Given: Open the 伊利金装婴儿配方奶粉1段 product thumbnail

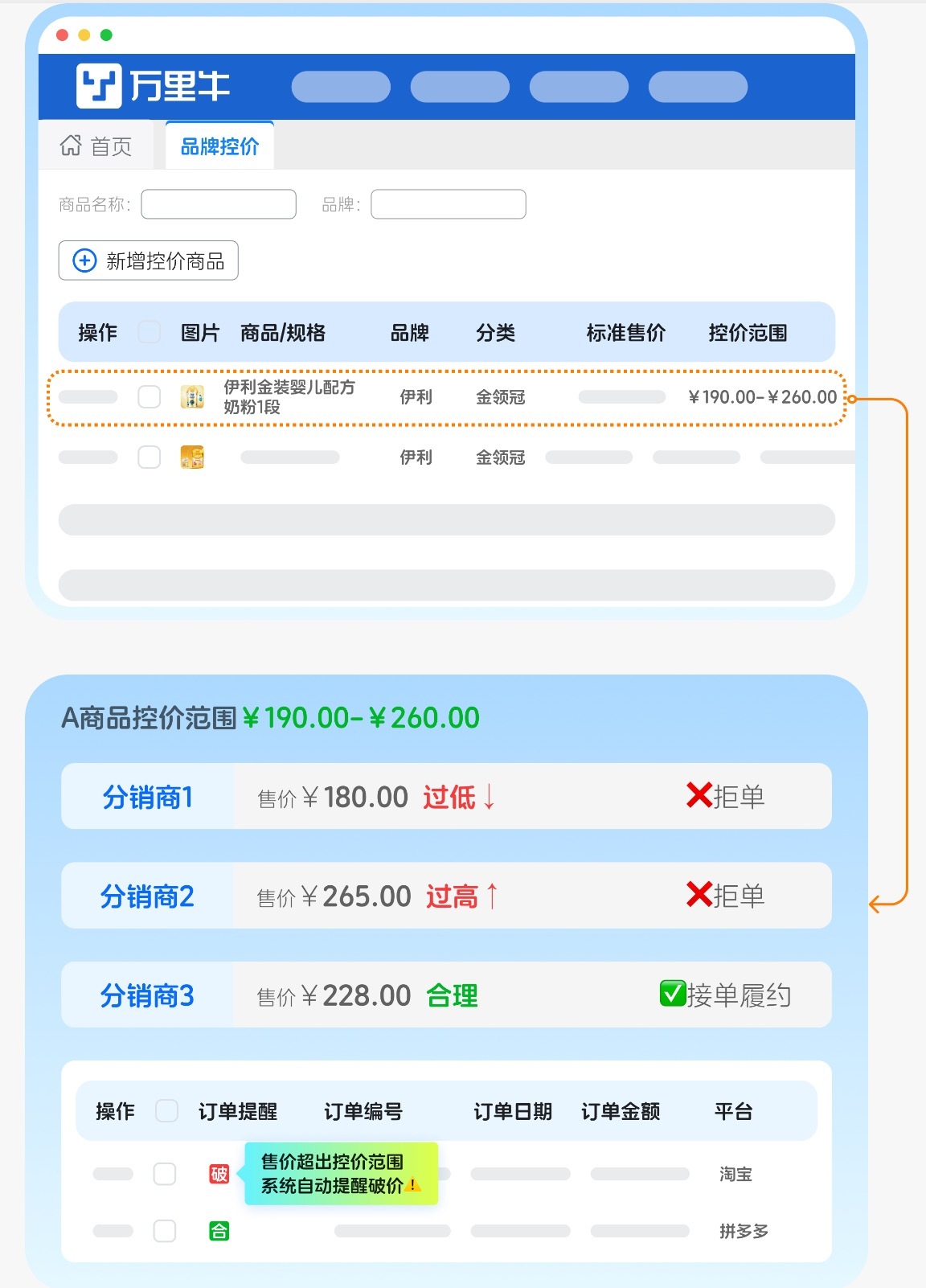Looking at the screenshot, I should coord(192,397).
